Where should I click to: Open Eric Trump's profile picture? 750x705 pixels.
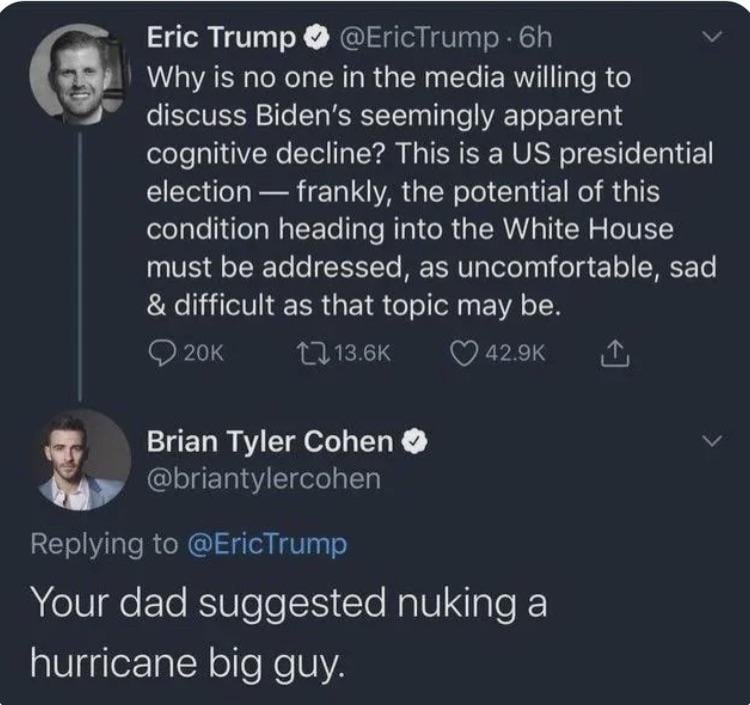(x=79, y=74)
